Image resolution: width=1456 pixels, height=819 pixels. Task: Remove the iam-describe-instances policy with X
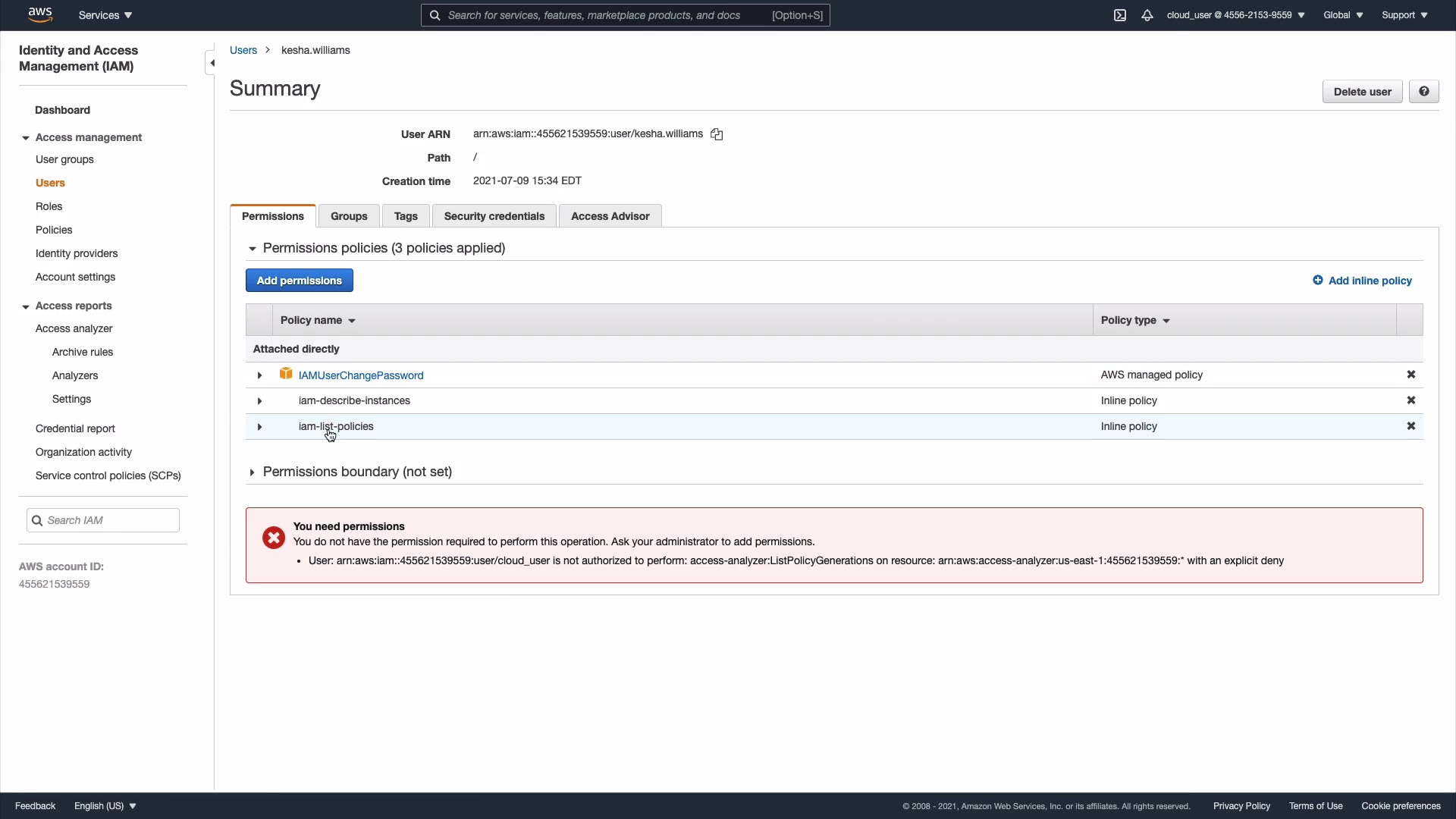[x=1410, y=400]
